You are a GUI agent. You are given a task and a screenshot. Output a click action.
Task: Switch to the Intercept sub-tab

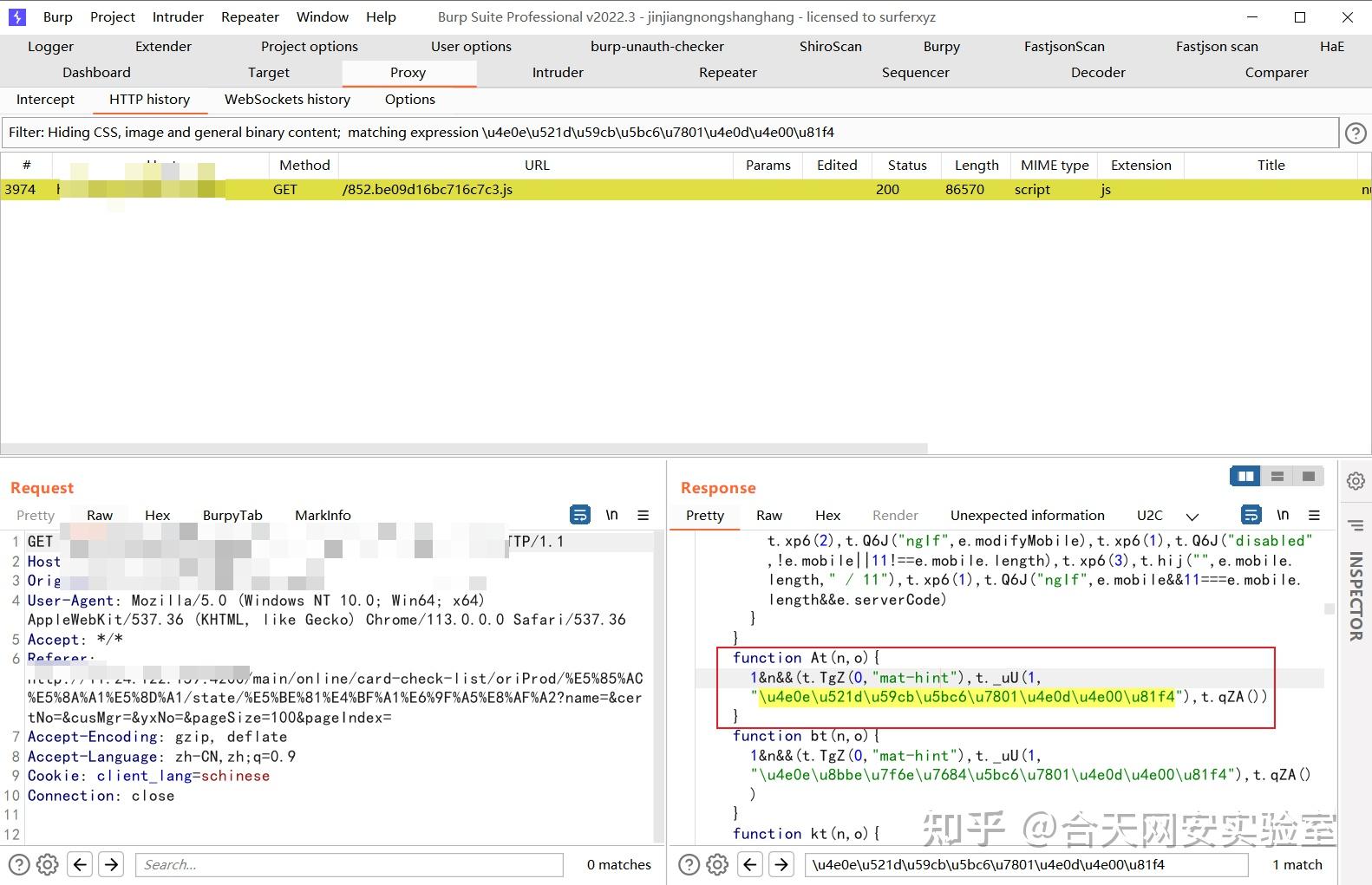click(45, 100)
